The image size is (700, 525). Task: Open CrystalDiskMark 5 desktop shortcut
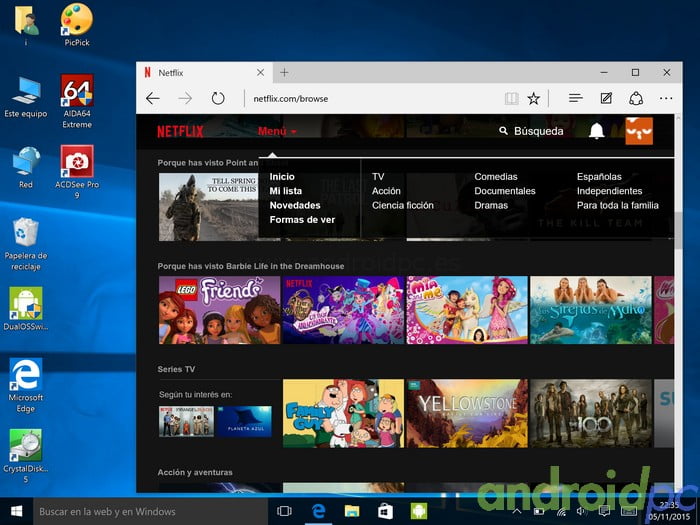pos(26,456)
